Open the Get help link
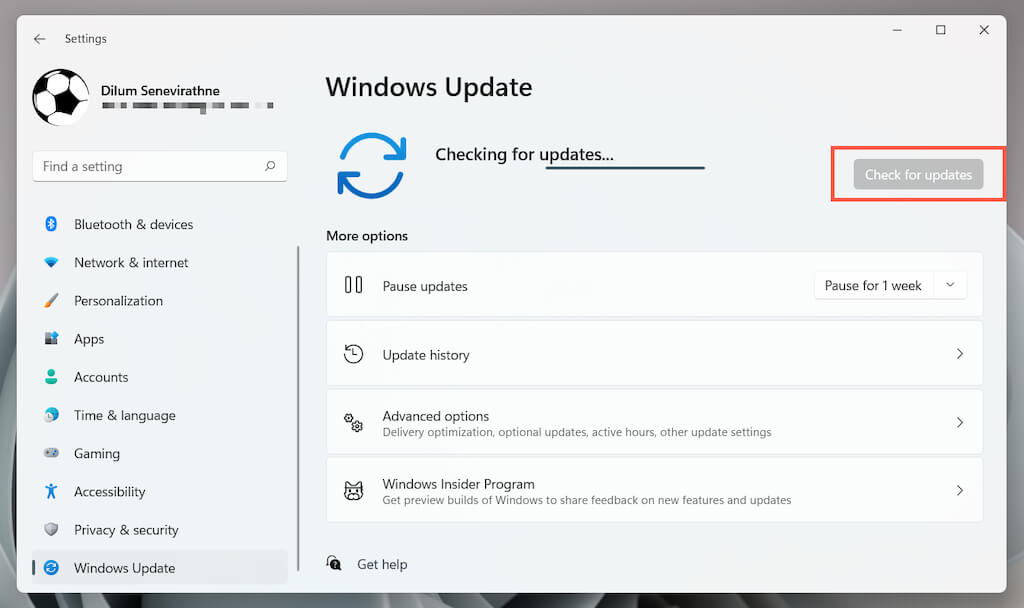The height and width of the screenshot is (608, 1024). (382, 564)
